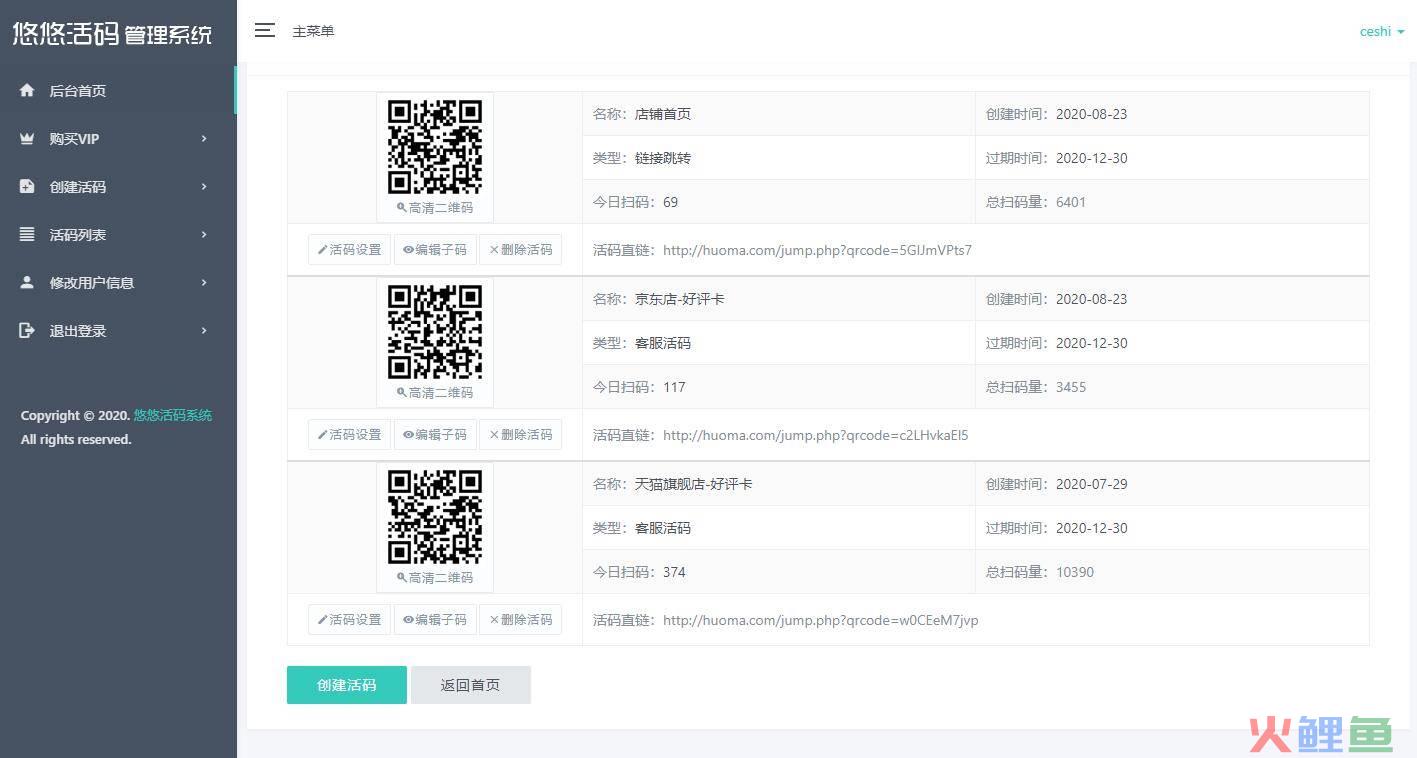Click the QR code for 店铺首页

[435, 147]
